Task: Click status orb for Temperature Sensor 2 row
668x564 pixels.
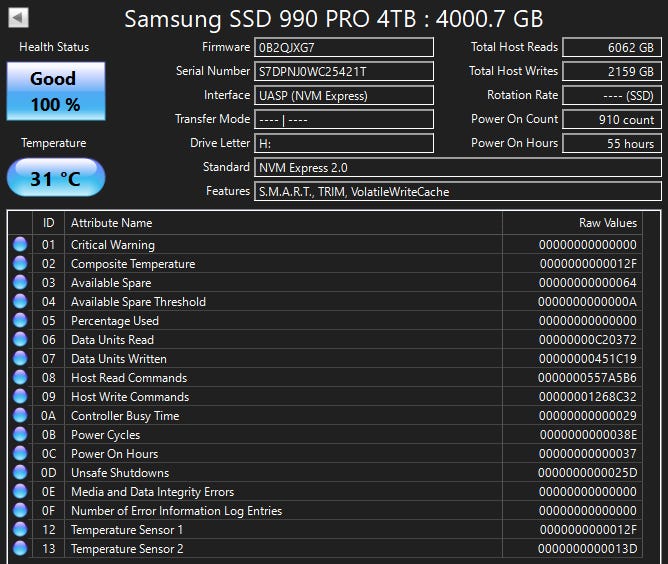Action: tap(20, 548)
